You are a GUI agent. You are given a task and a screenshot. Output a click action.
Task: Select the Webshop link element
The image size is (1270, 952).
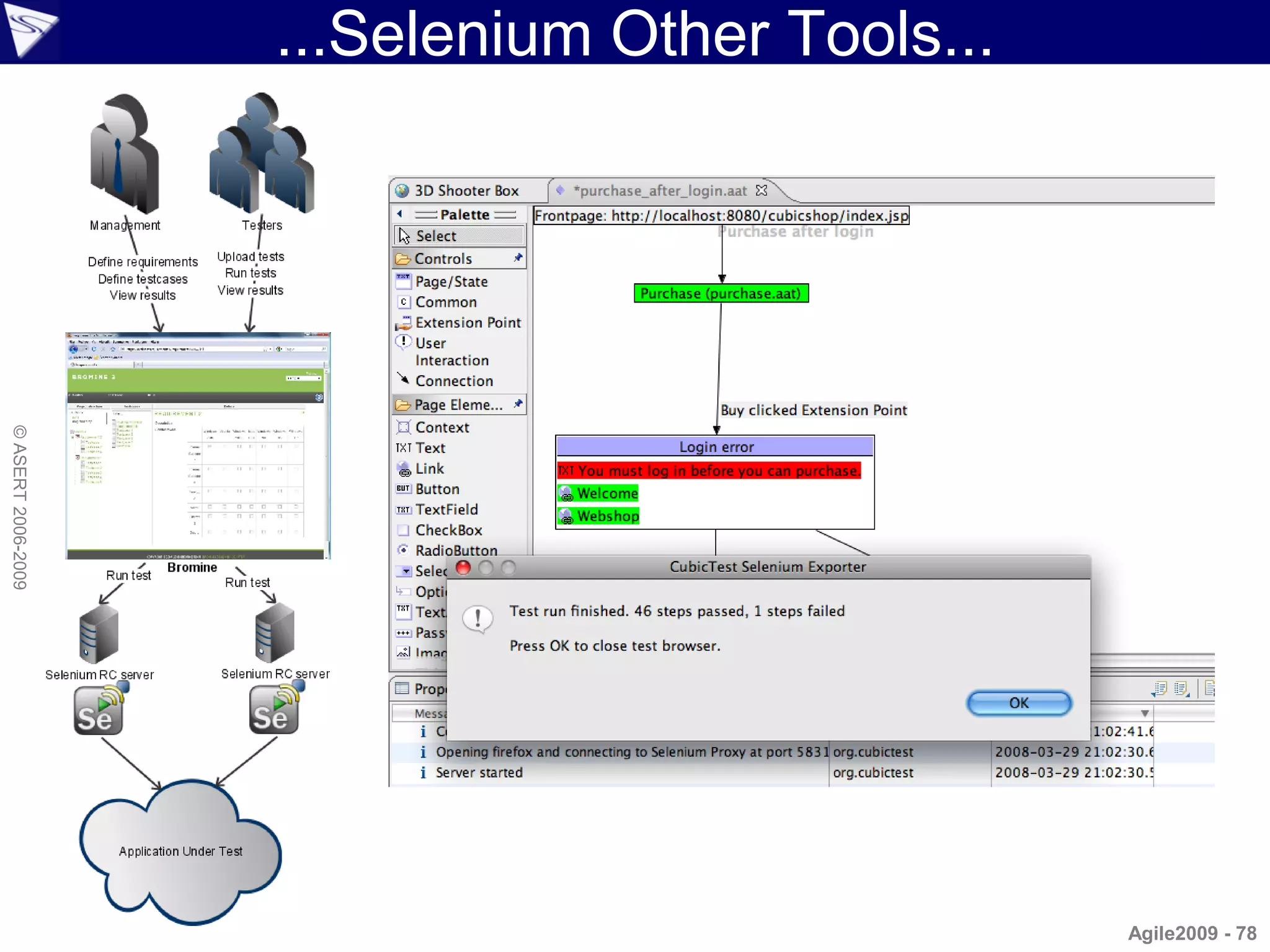[x=598, y=516]
